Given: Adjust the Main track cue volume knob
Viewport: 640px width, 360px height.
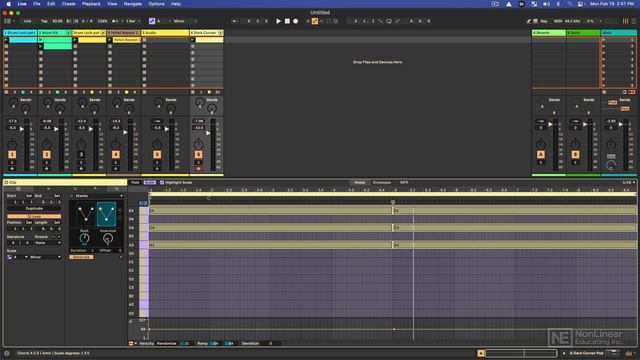Looking at the screenshot, I should (611, 165).
